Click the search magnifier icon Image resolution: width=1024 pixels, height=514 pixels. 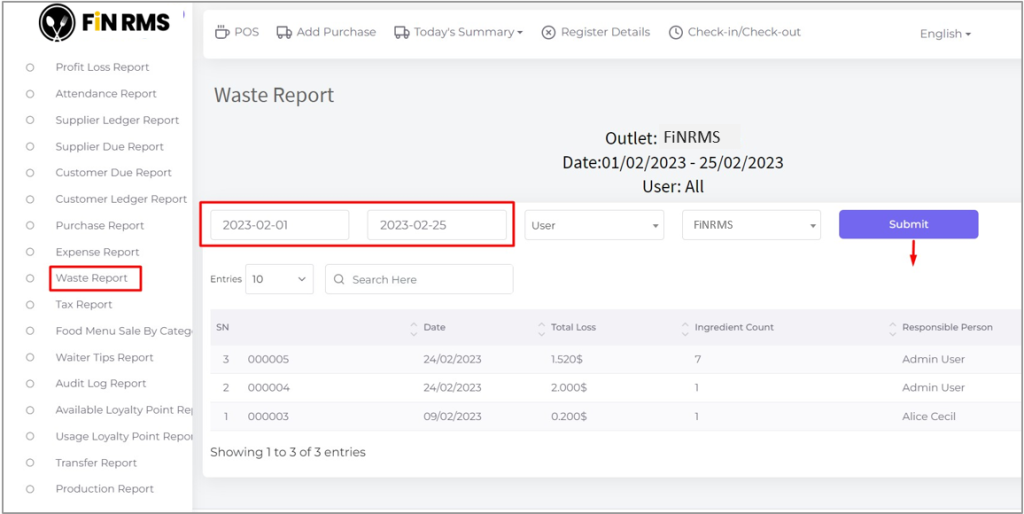pyautogui.click(x=340, y=280)
